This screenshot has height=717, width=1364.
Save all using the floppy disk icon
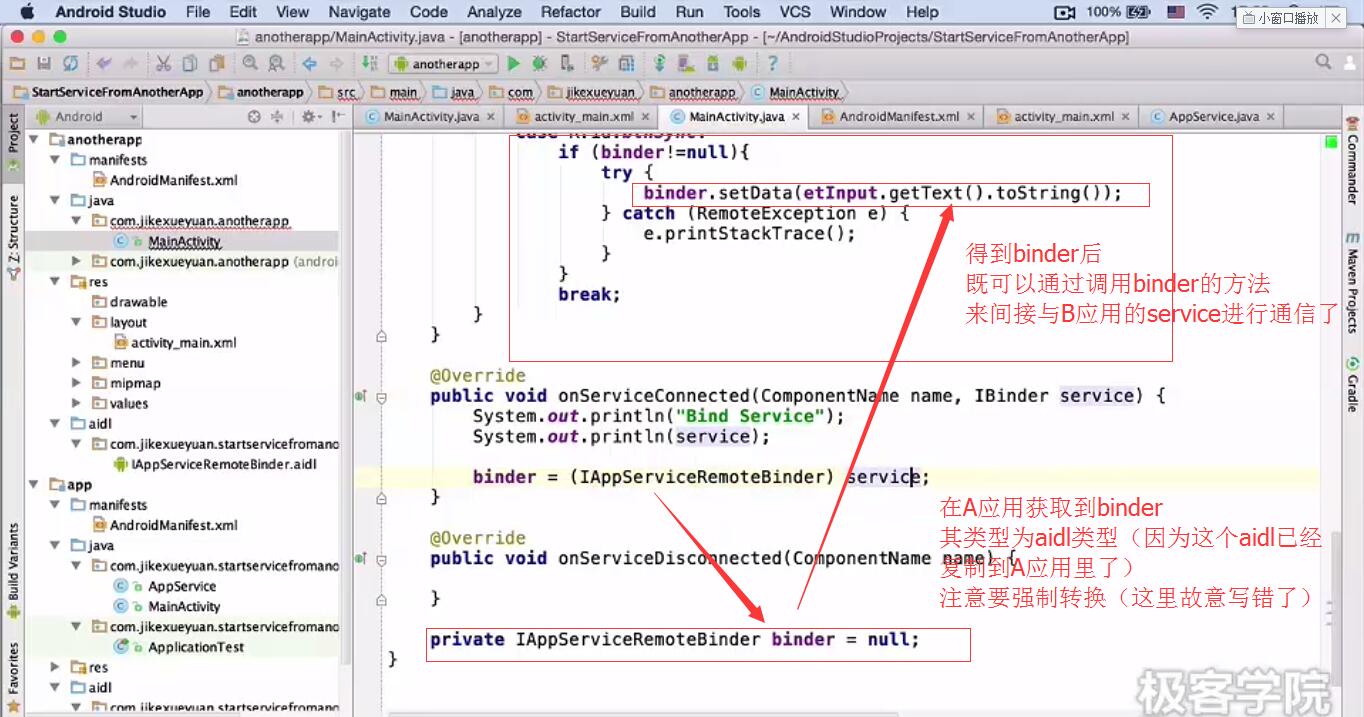pyautogui.click(x=44, y=63)
